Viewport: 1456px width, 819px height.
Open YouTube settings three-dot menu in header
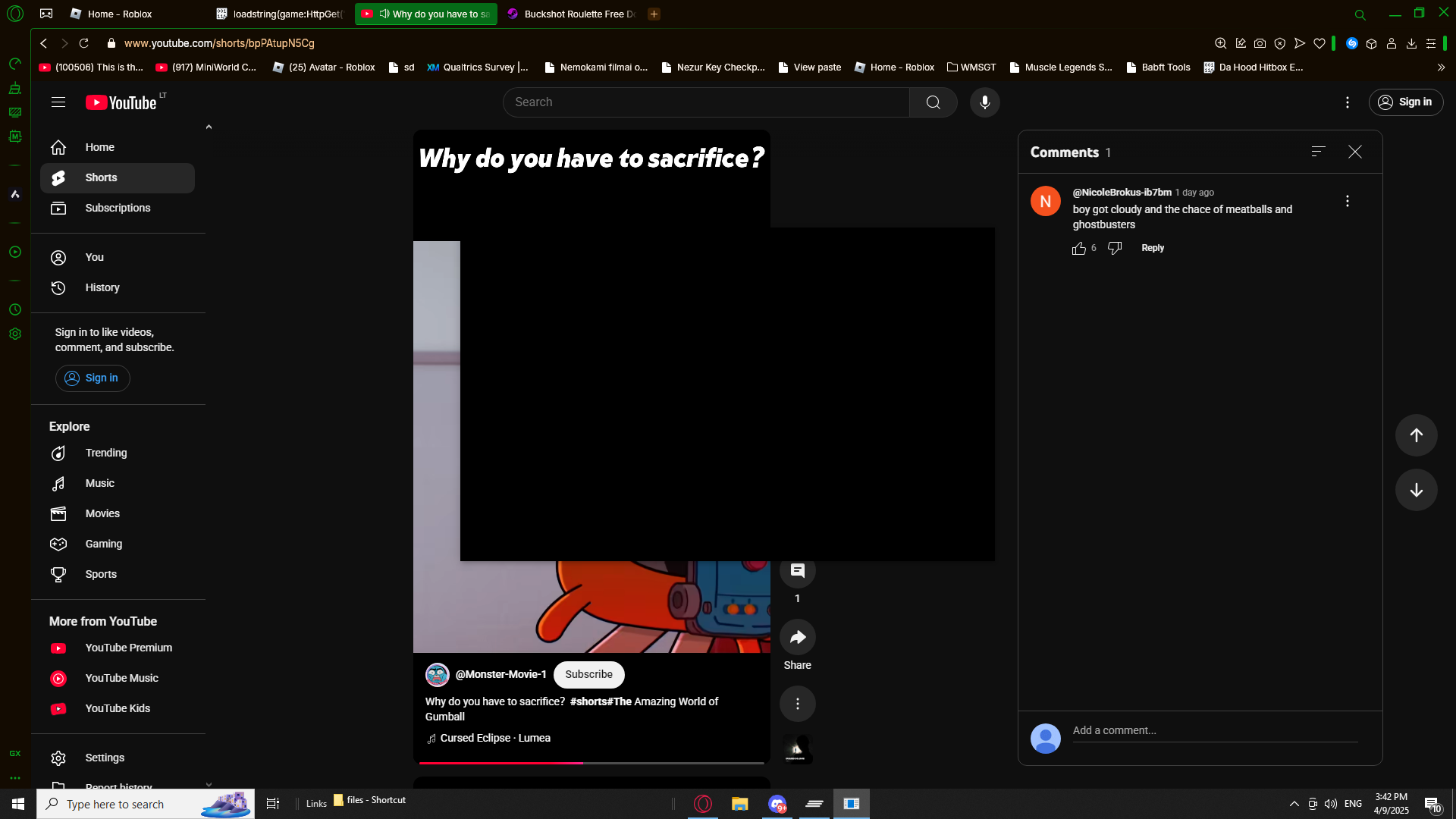click(x=1347, y=102)
